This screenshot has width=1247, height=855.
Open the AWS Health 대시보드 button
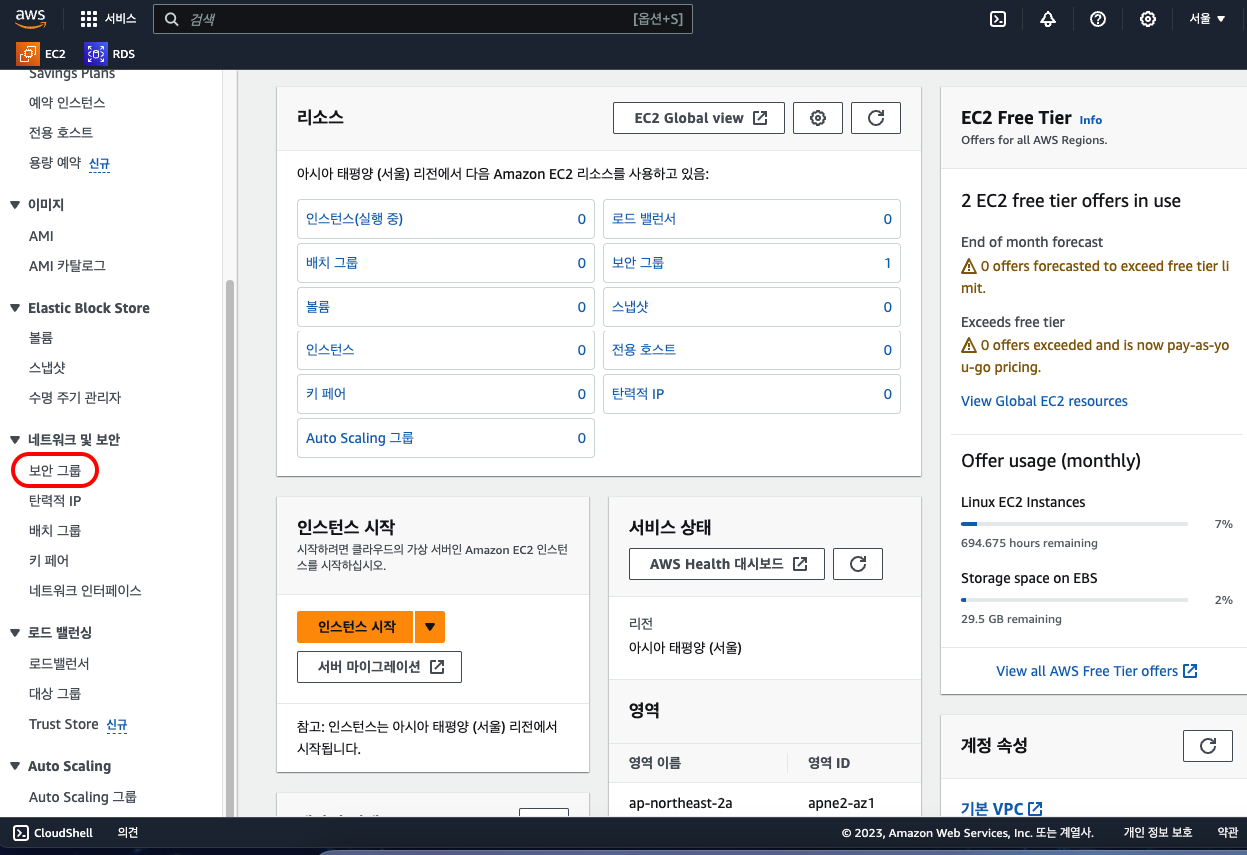(727, 564)
